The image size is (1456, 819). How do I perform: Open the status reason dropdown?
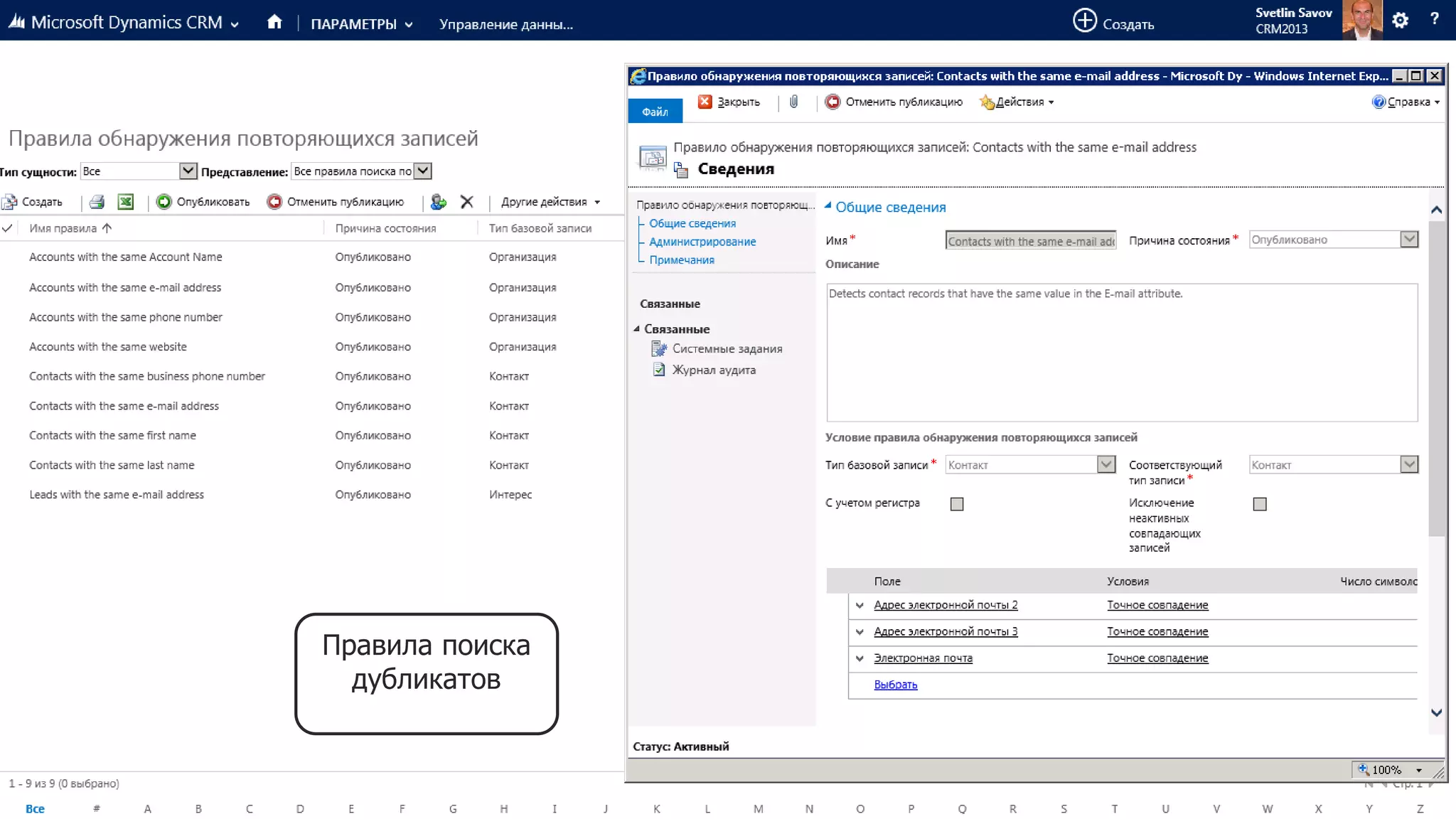coord(1409,240)
